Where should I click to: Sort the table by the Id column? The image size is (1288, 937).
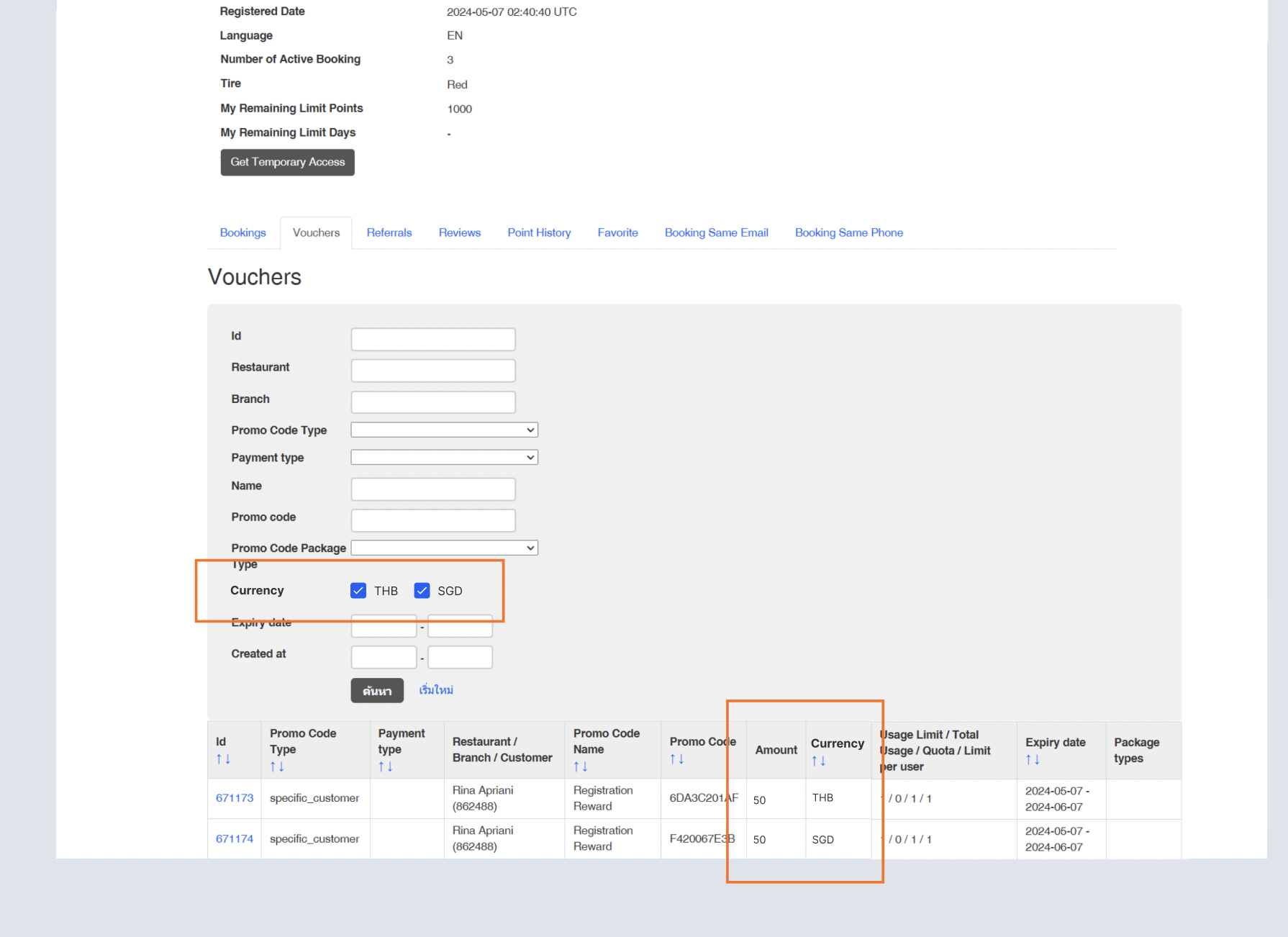tap(223, 759)
